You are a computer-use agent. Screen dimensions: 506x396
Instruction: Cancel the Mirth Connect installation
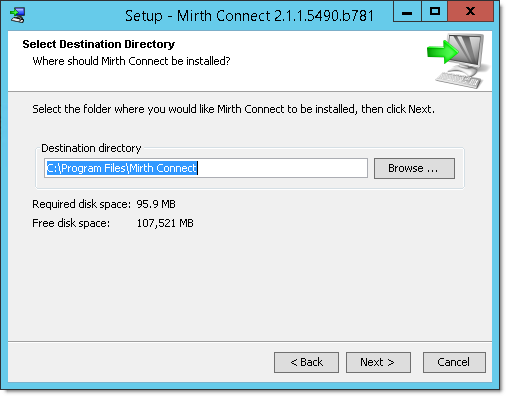[x=454, y=362]
